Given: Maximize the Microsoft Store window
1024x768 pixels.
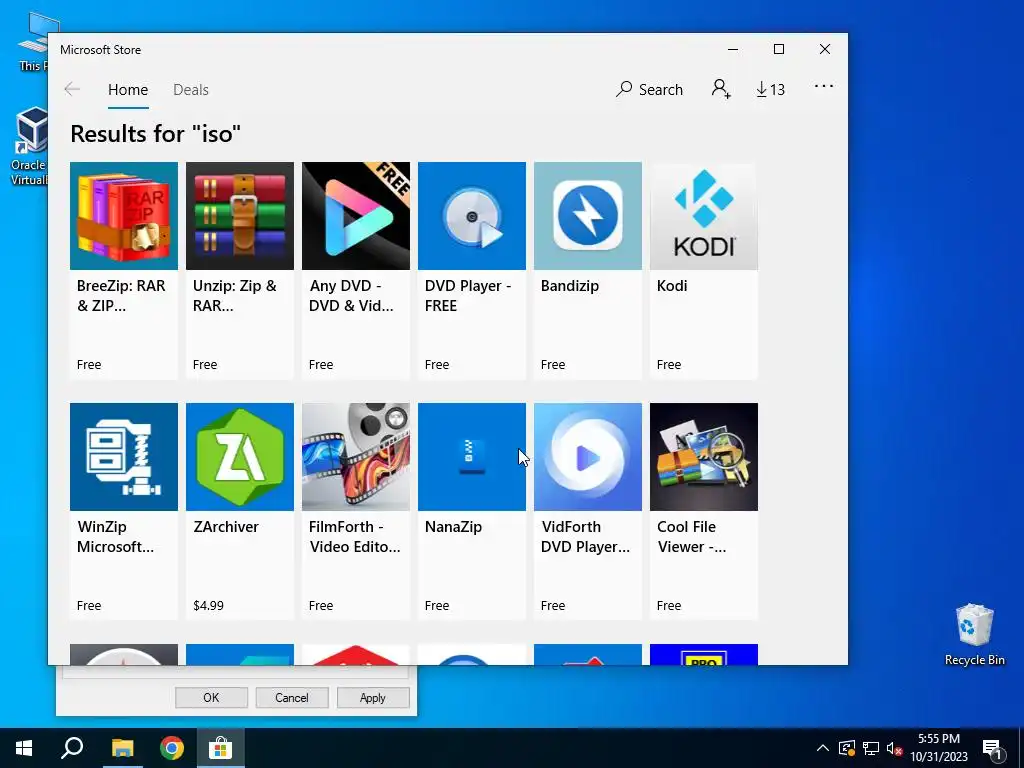Looking at the screenshot, I should click(x=778, y=49).
